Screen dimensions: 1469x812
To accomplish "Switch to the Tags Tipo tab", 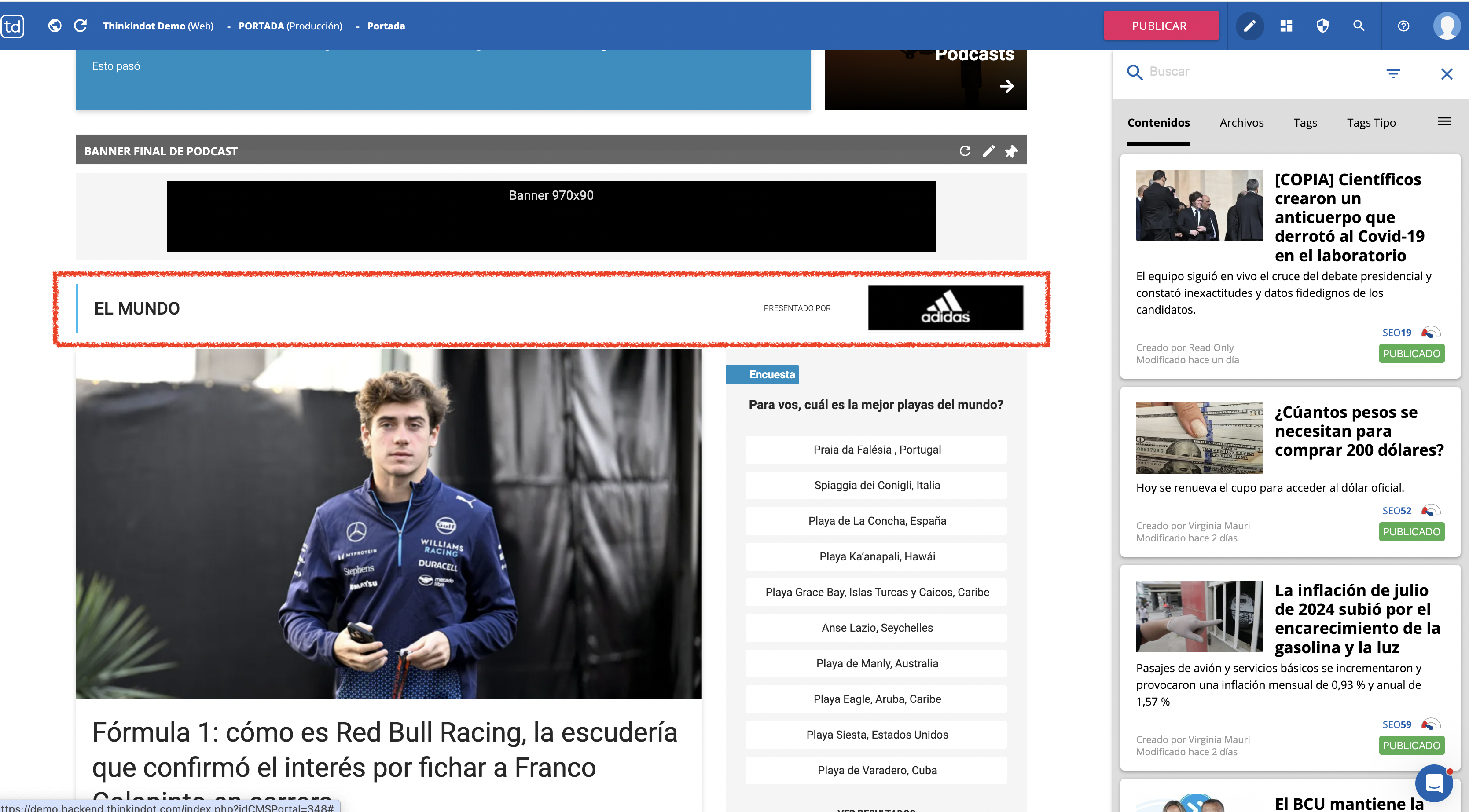I will click(1371, 123).
